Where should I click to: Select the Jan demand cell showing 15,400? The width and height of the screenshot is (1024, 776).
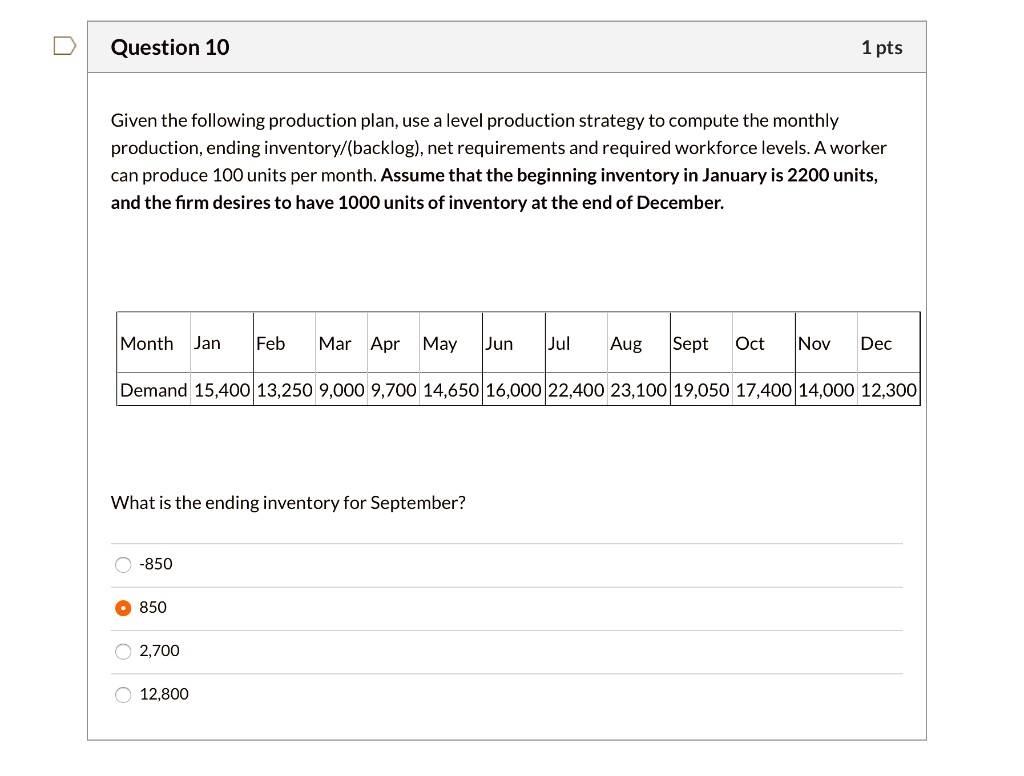(220, 390)
